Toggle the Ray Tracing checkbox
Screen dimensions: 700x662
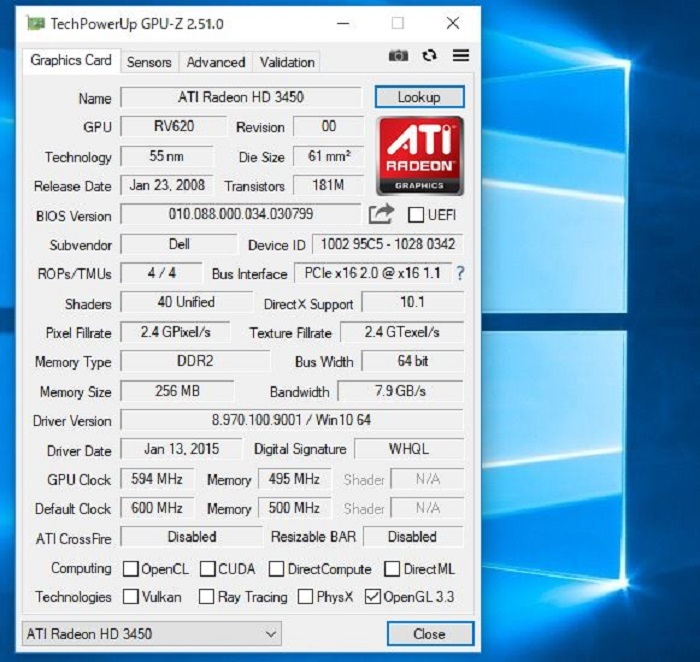(206, 596)
